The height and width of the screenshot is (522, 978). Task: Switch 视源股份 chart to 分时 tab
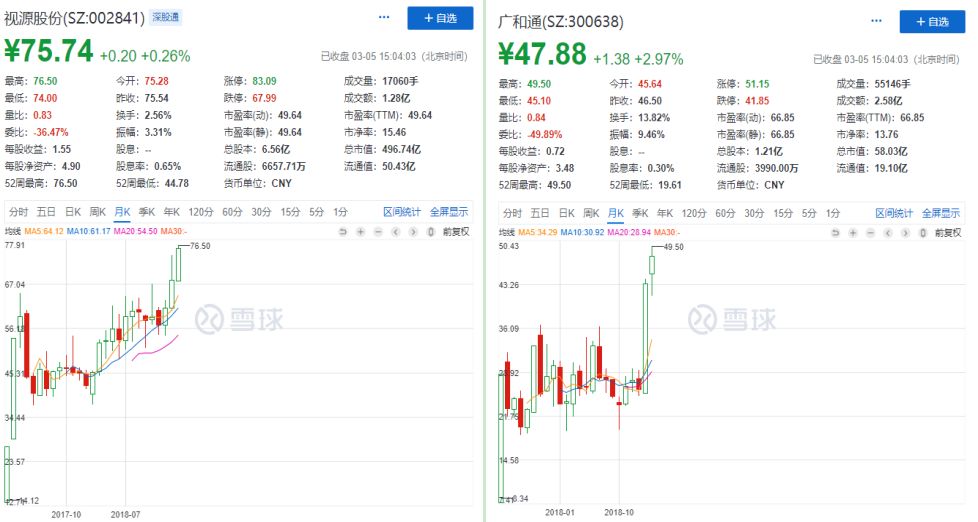coord(19,212)
